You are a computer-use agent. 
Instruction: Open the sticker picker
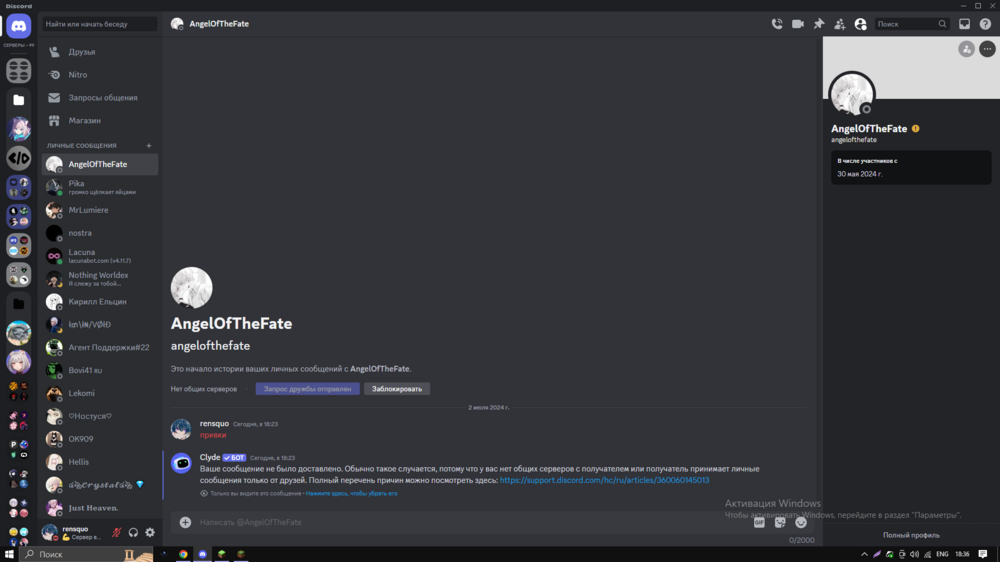tap(780, 522)
